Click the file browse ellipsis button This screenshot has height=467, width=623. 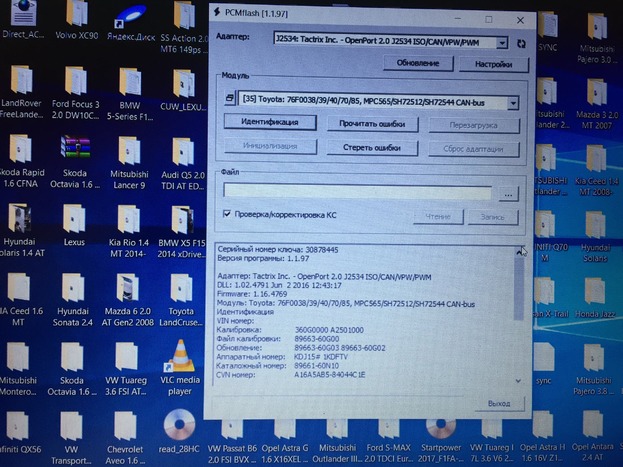[510, 193]
